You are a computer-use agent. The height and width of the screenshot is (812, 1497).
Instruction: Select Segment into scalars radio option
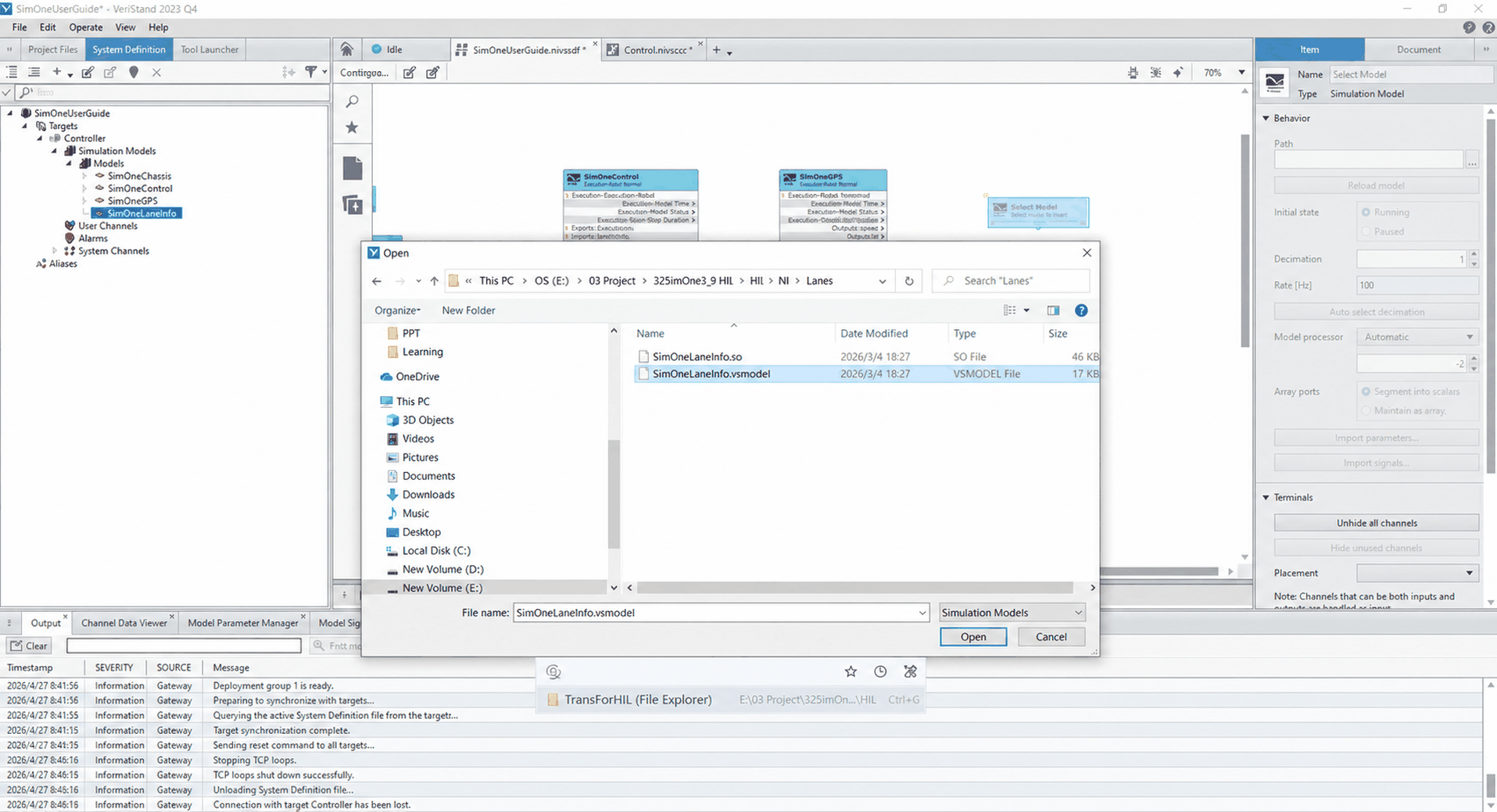point(1366,392)
